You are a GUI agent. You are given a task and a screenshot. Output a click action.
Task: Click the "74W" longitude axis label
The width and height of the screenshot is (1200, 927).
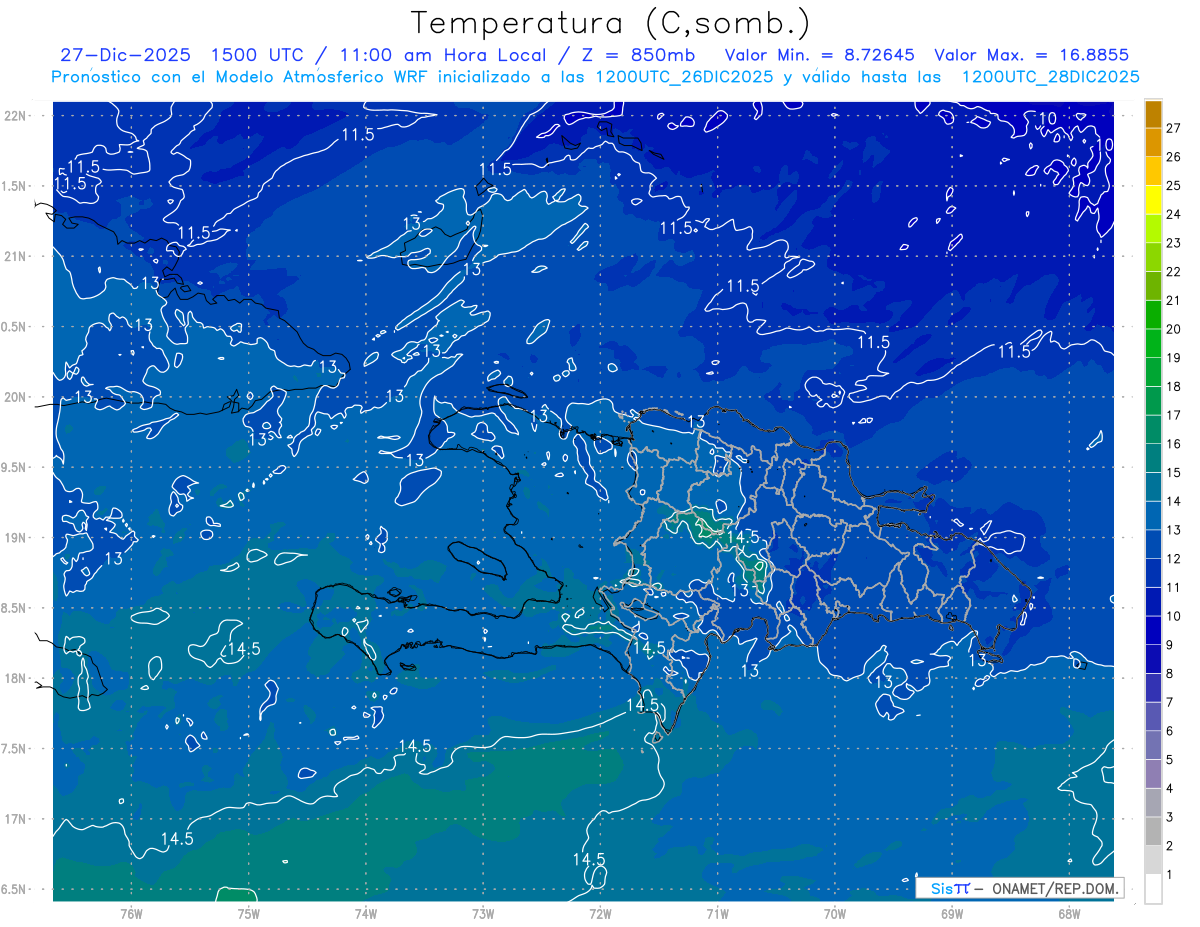pyautogui.click(x=366, y=914)
